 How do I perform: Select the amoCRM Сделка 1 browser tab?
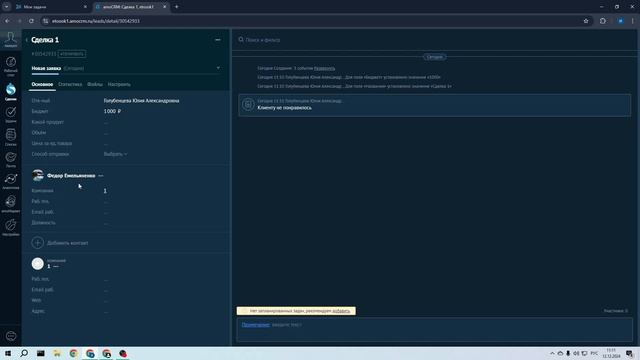[130, 7]
